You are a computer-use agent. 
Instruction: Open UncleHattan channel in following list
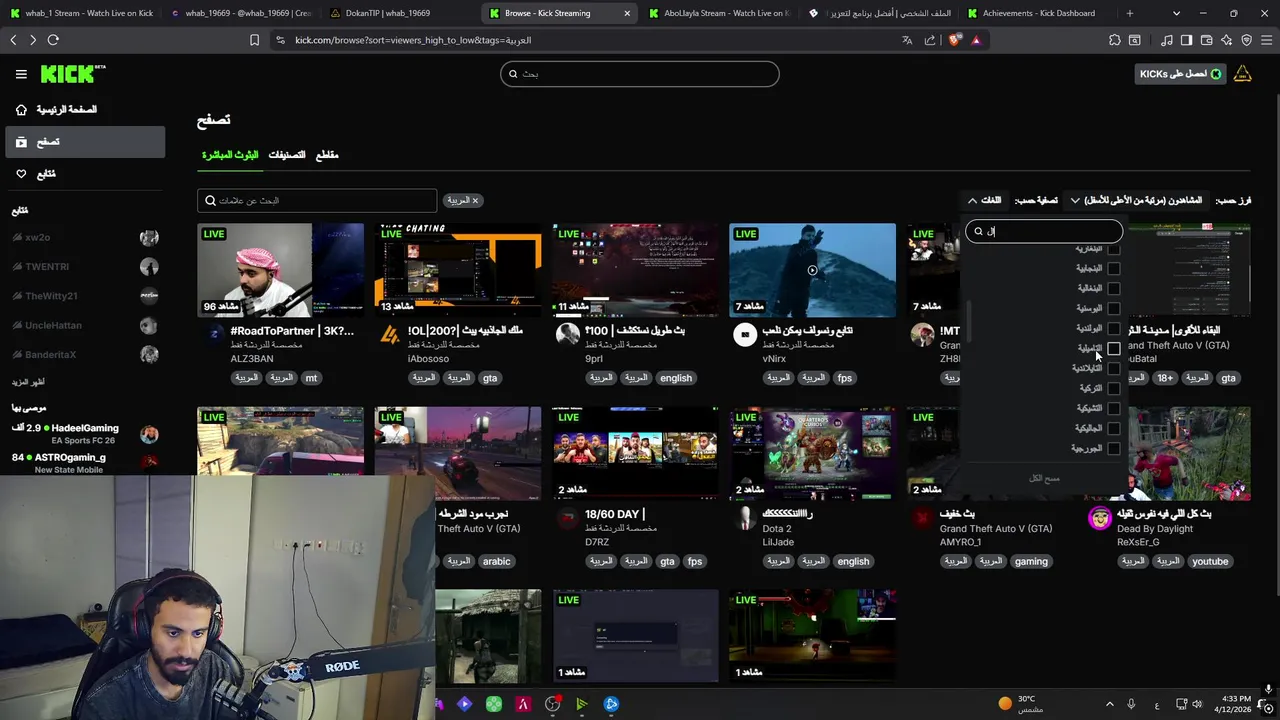[x=84, y=326]
